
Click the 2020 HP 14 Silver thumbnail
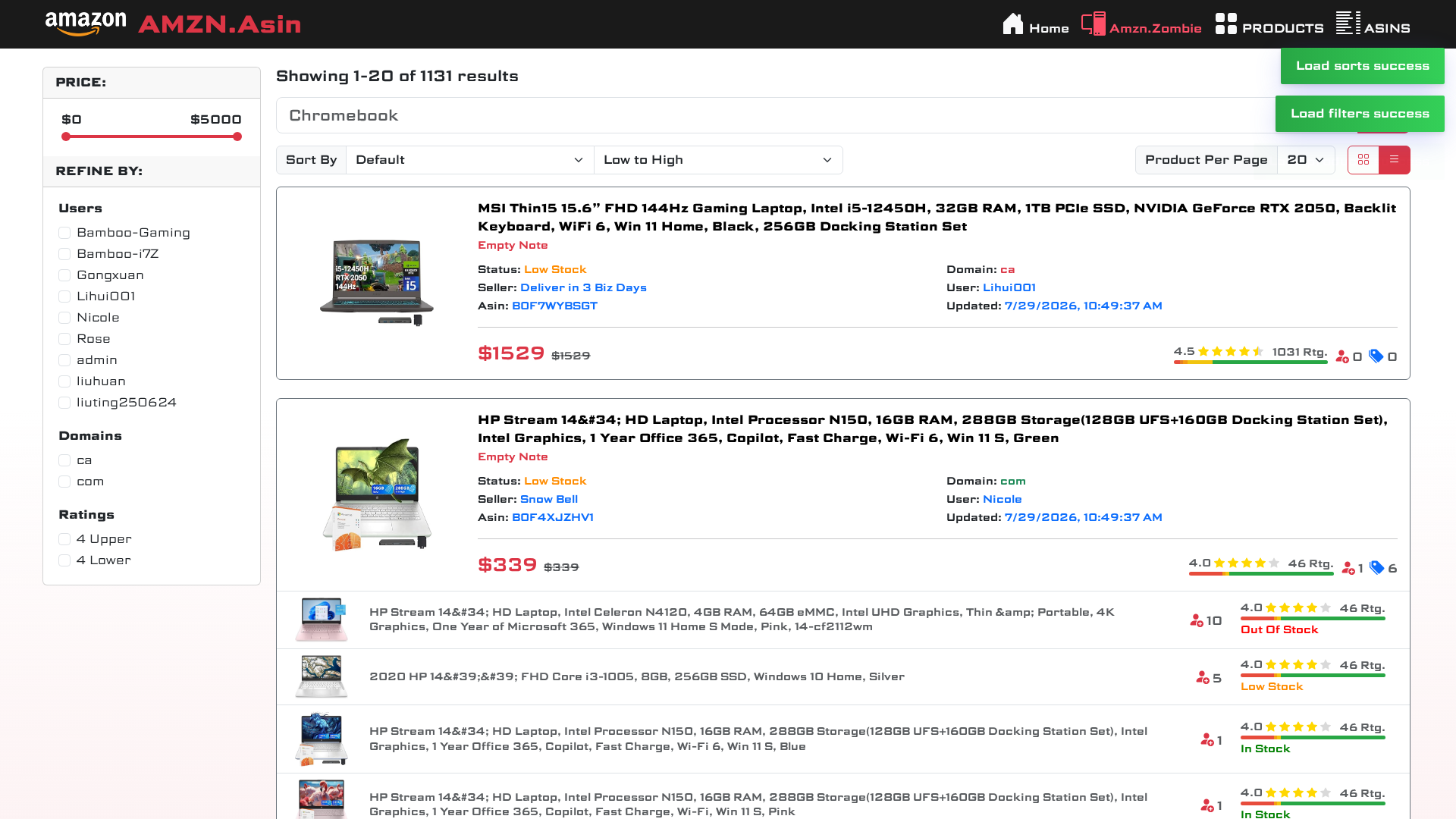pos(322,676)
